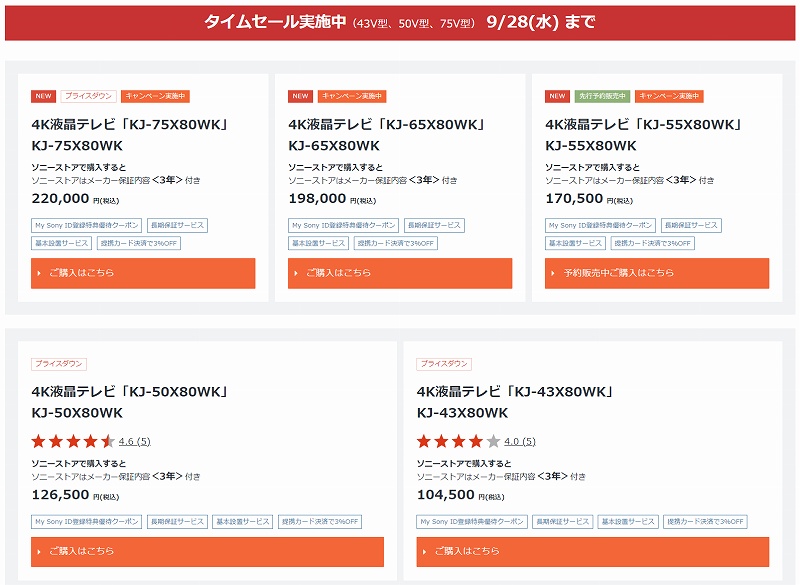Click the star rating icons of KJ-43X80WK
This screenshot has height=585, width=800.
(458, 441)
